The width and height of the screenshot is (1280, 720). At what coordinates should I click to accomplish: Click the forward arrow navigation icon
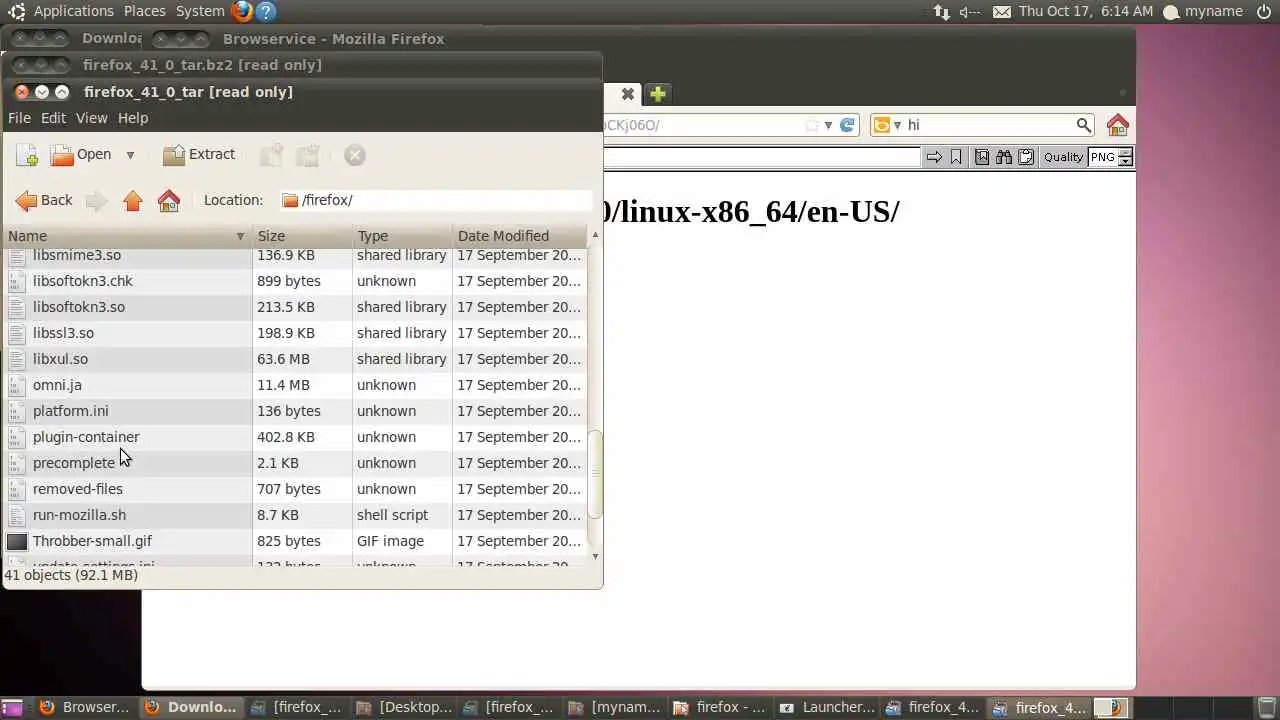(96, 201)
